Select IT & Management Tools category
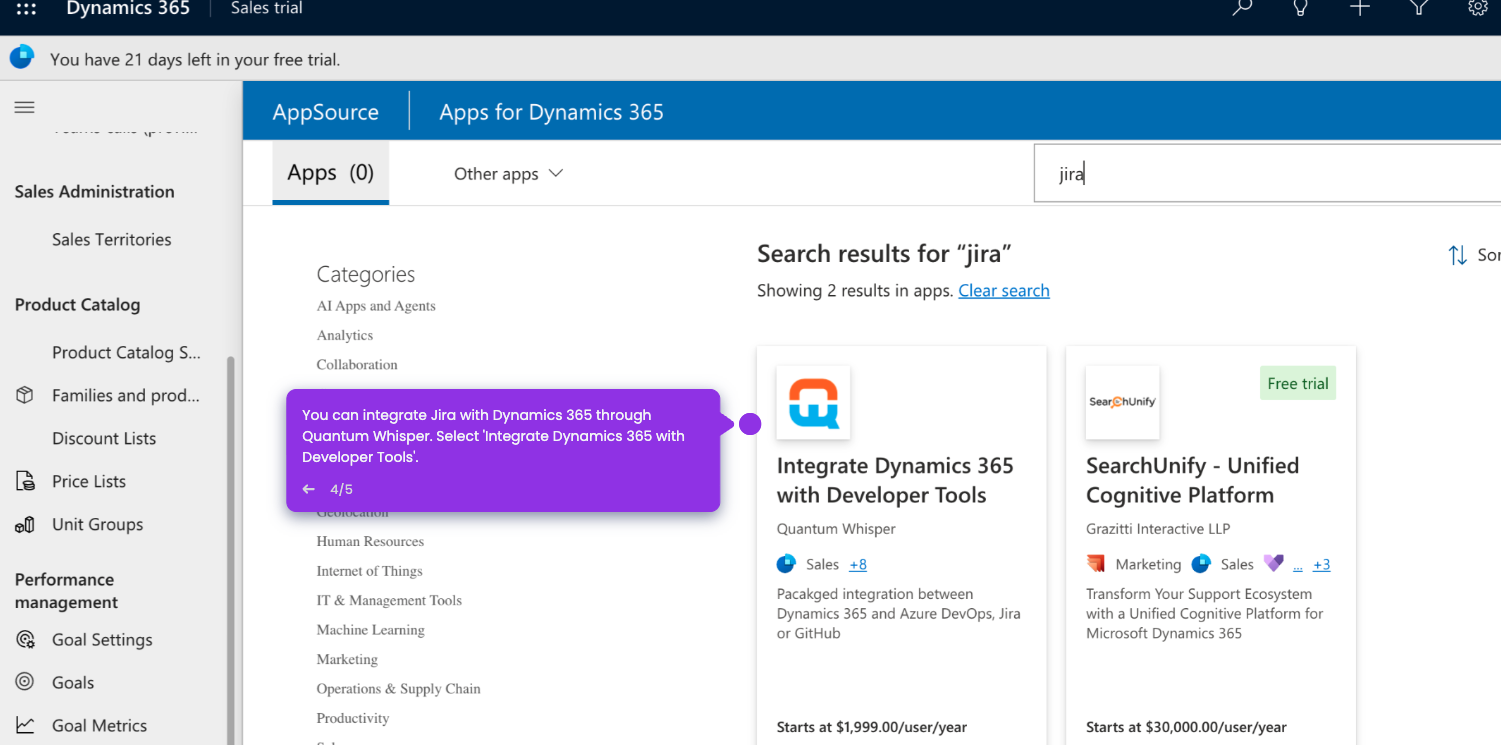 [389, 600]
